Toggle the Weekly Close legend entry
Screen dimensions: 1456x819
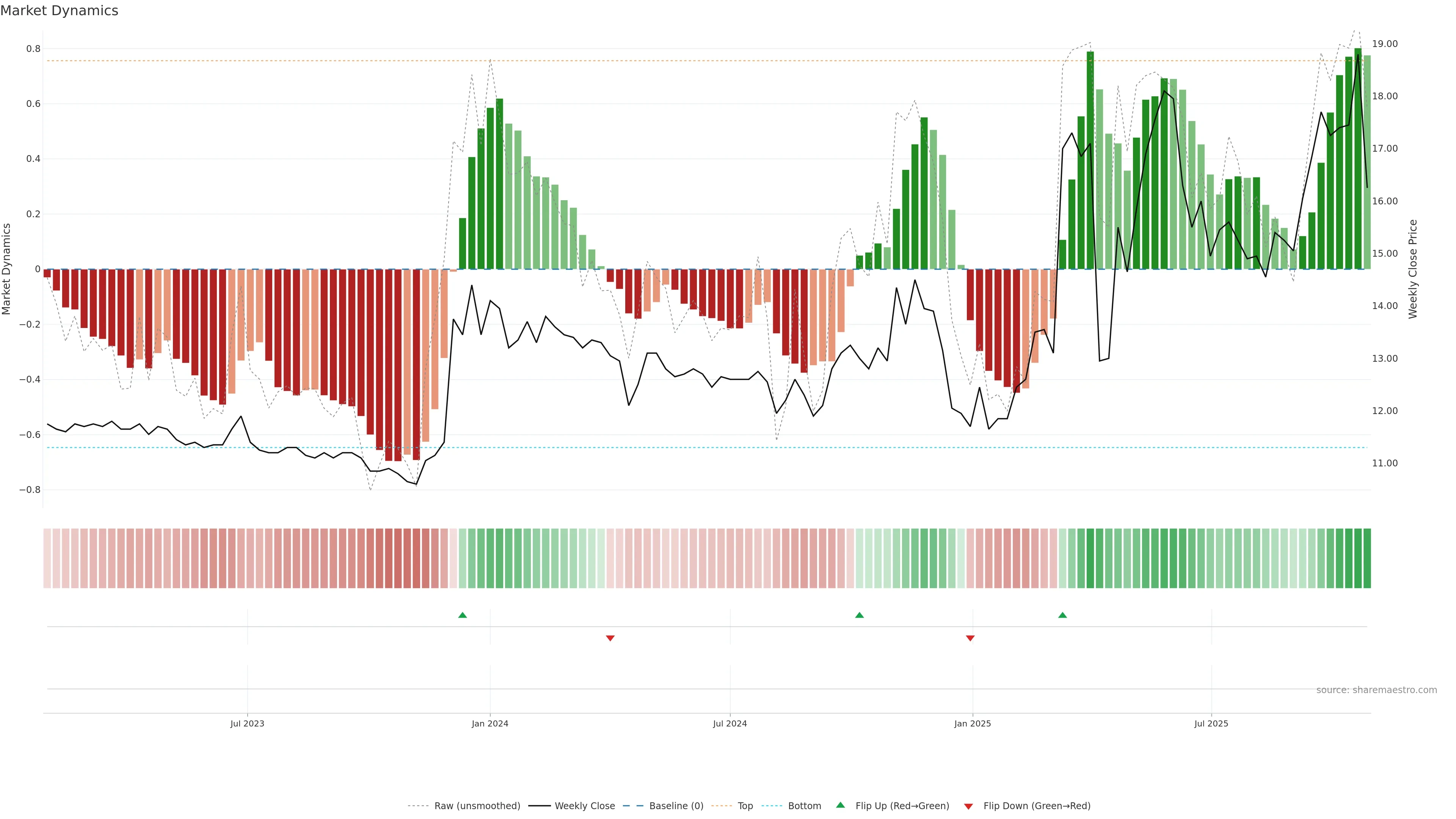pos(584,806)
